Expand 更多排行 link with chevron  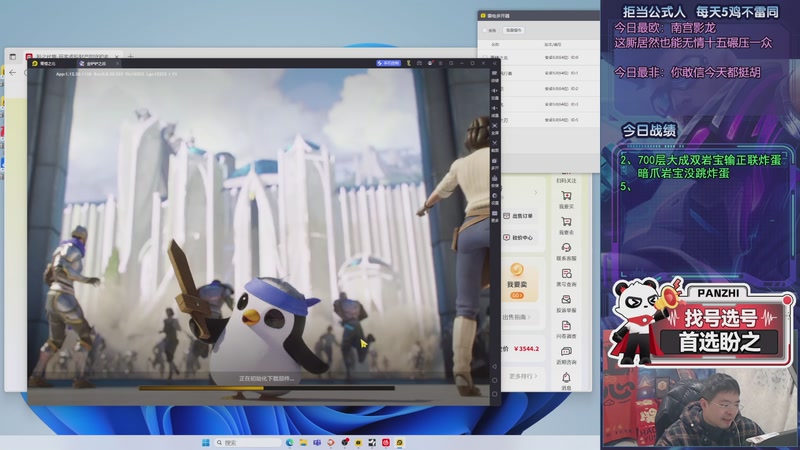tap(523, 376)
